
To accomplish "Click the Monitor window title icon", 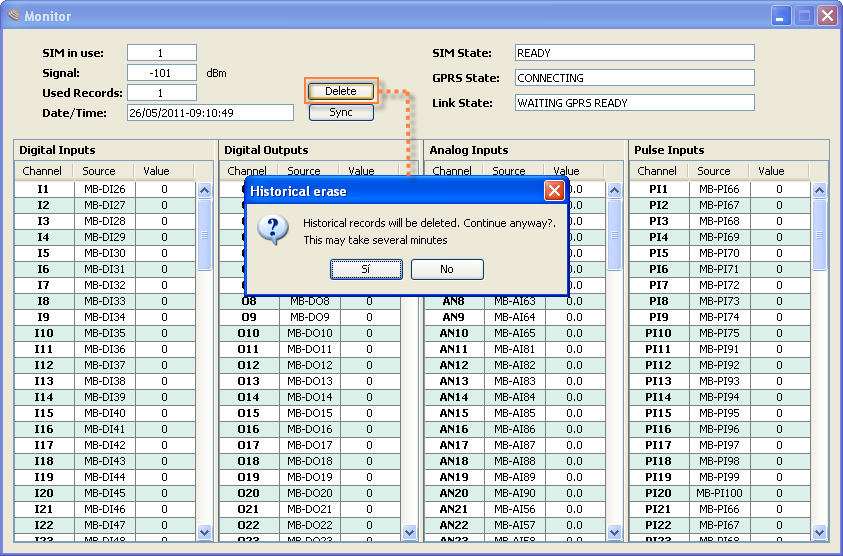I will (14, 16).
